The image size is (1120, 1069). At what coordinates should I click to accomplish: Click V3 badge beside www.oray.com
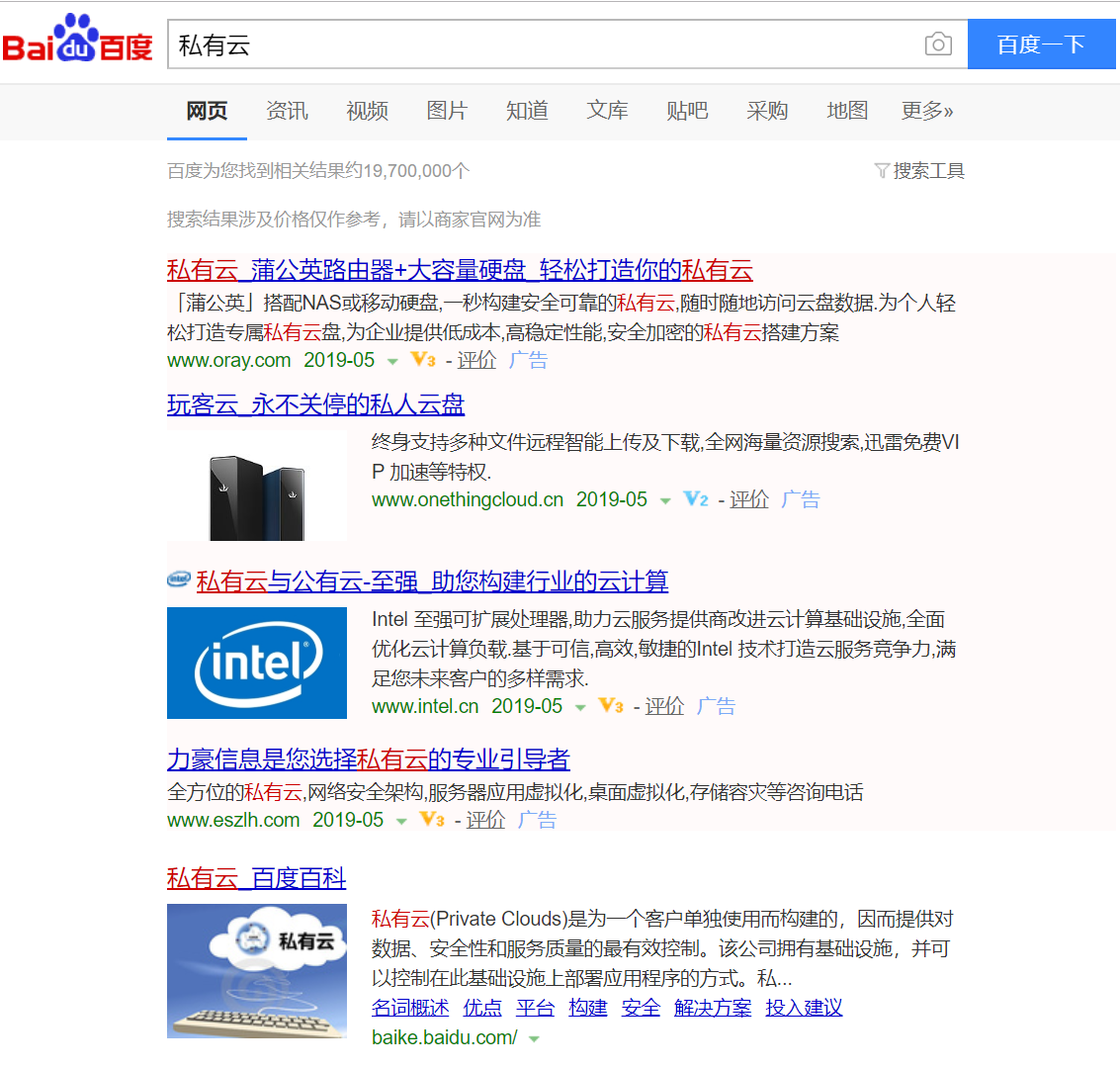[423, 360]
